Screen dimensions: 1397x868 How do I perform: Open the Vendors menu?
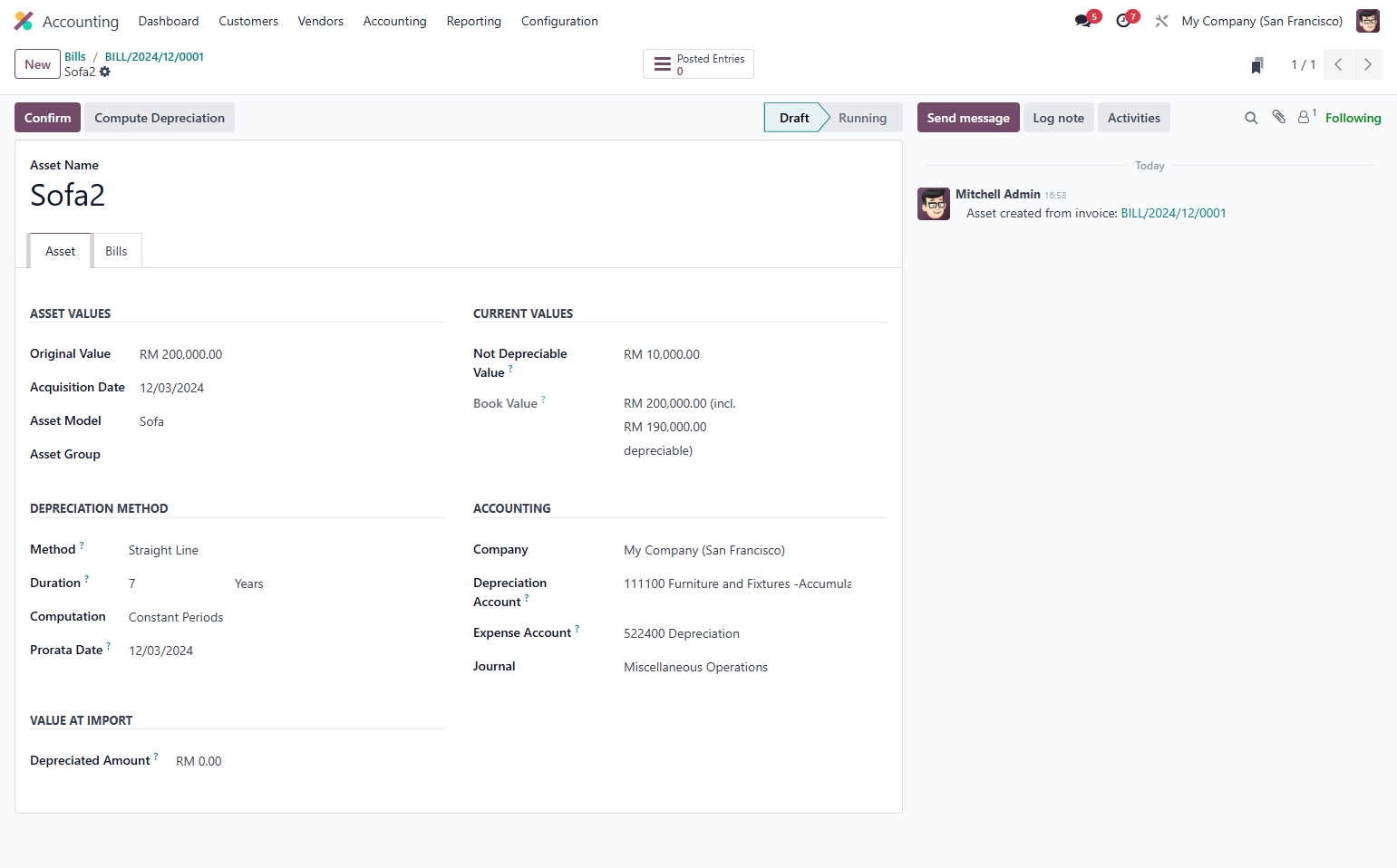[x=320, y=21]
